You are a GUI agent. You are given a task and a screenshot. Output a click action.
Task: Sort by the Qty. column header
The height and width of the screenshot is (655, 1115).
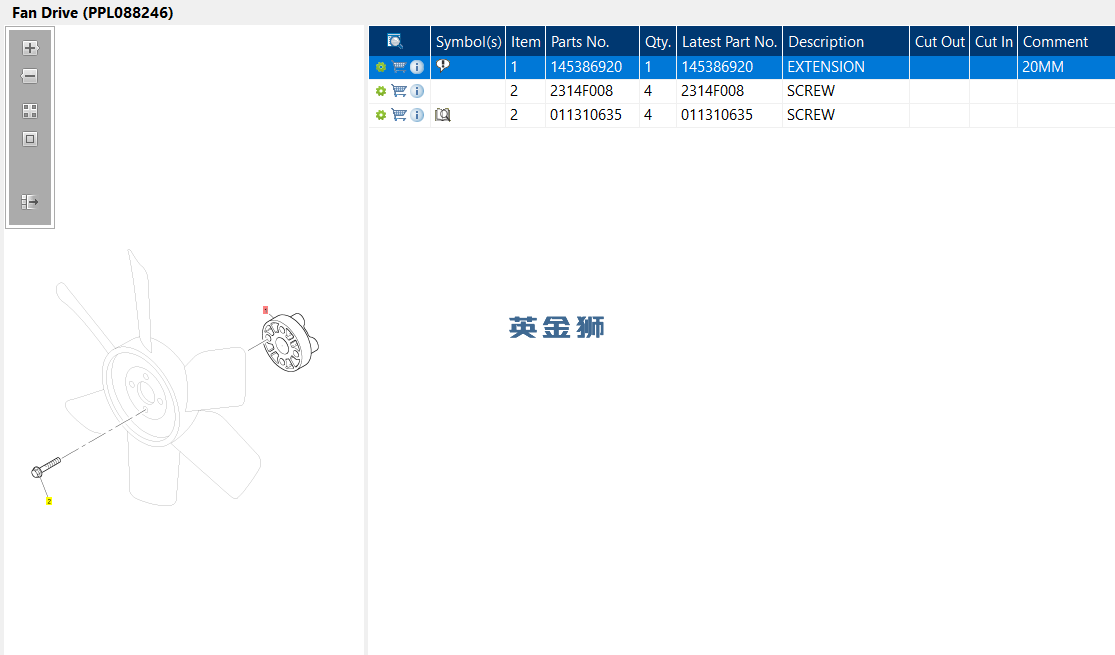tap(658, 41)
